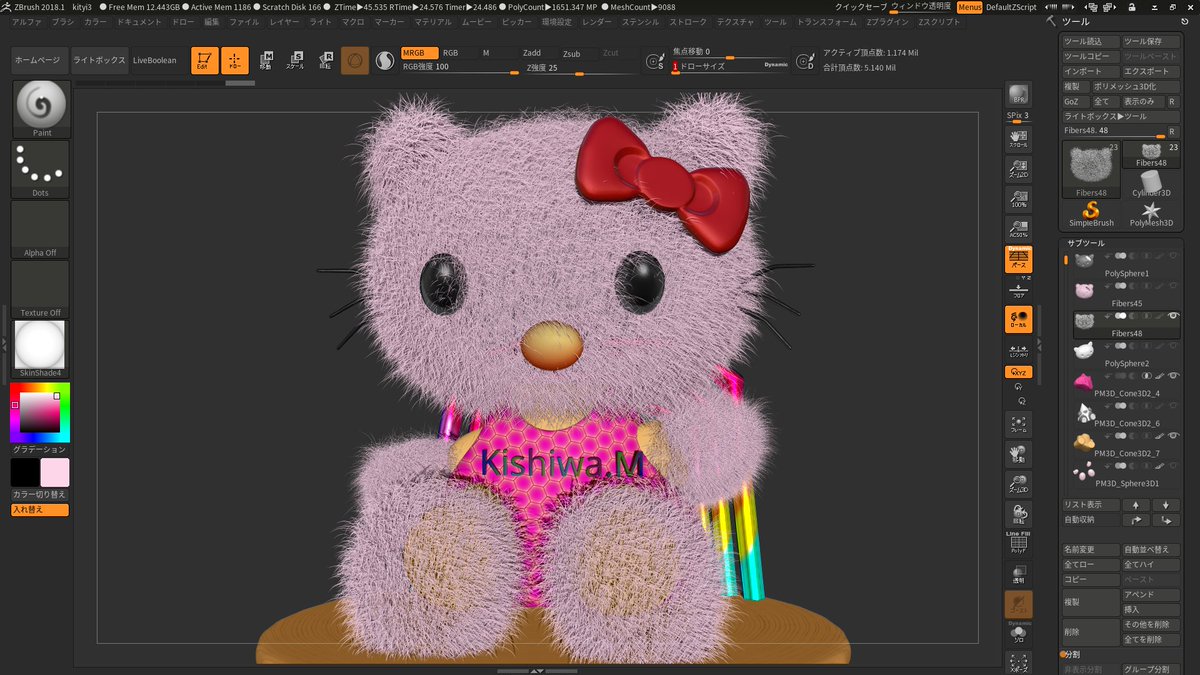Click the Cylinder3D tool icon
This screenshot has width=1200, height=675.
[1151, 183]
